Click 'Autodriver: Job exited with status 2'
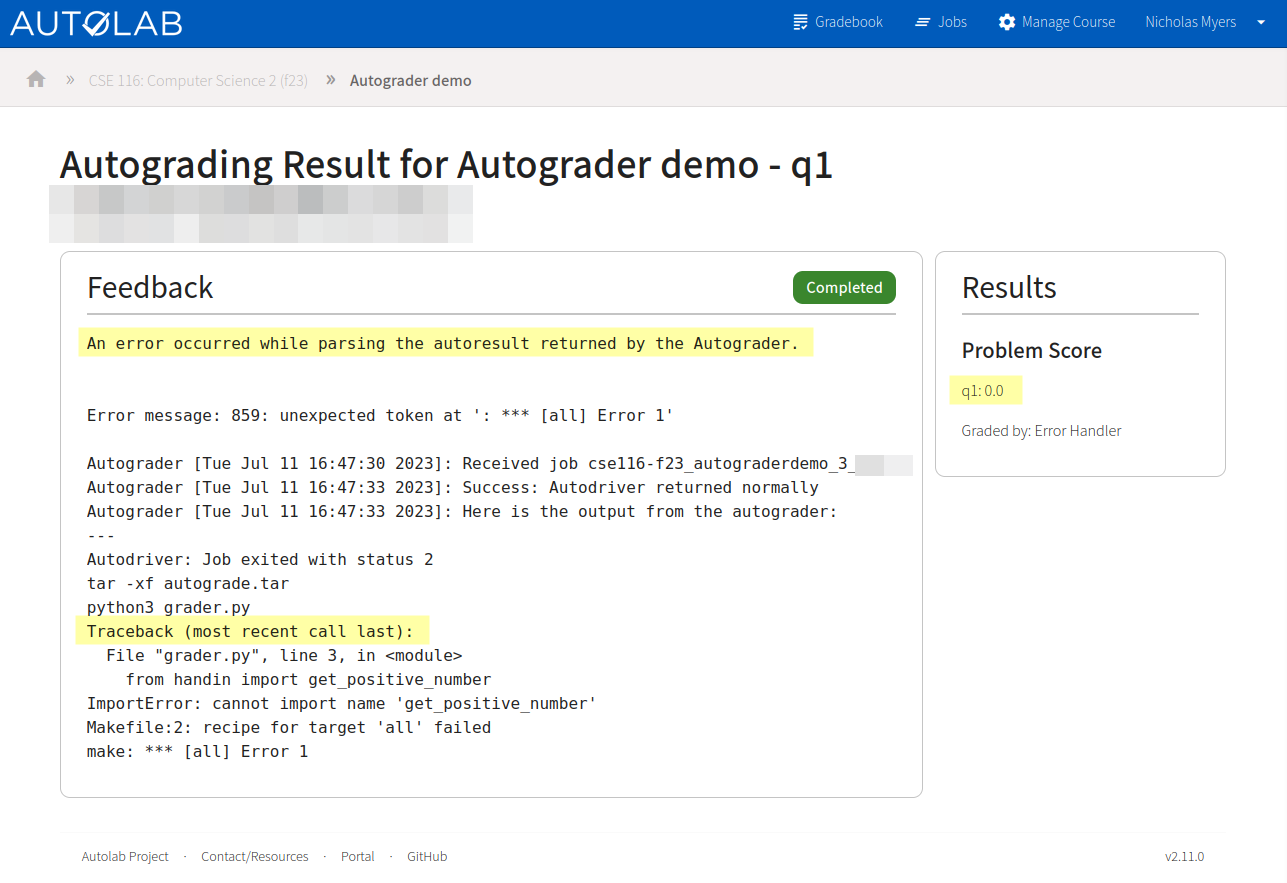The width and height of the screenshot is (1287, 883). coord(260,559)
